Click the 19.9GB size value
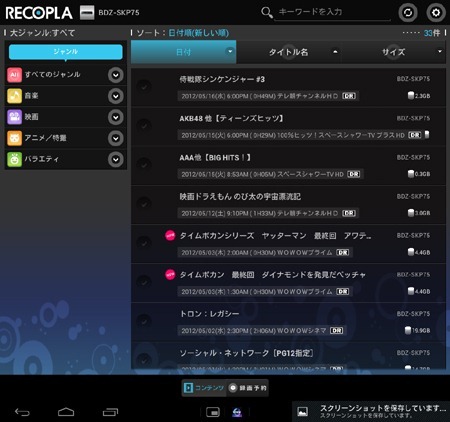 click(x=421, y=331)
